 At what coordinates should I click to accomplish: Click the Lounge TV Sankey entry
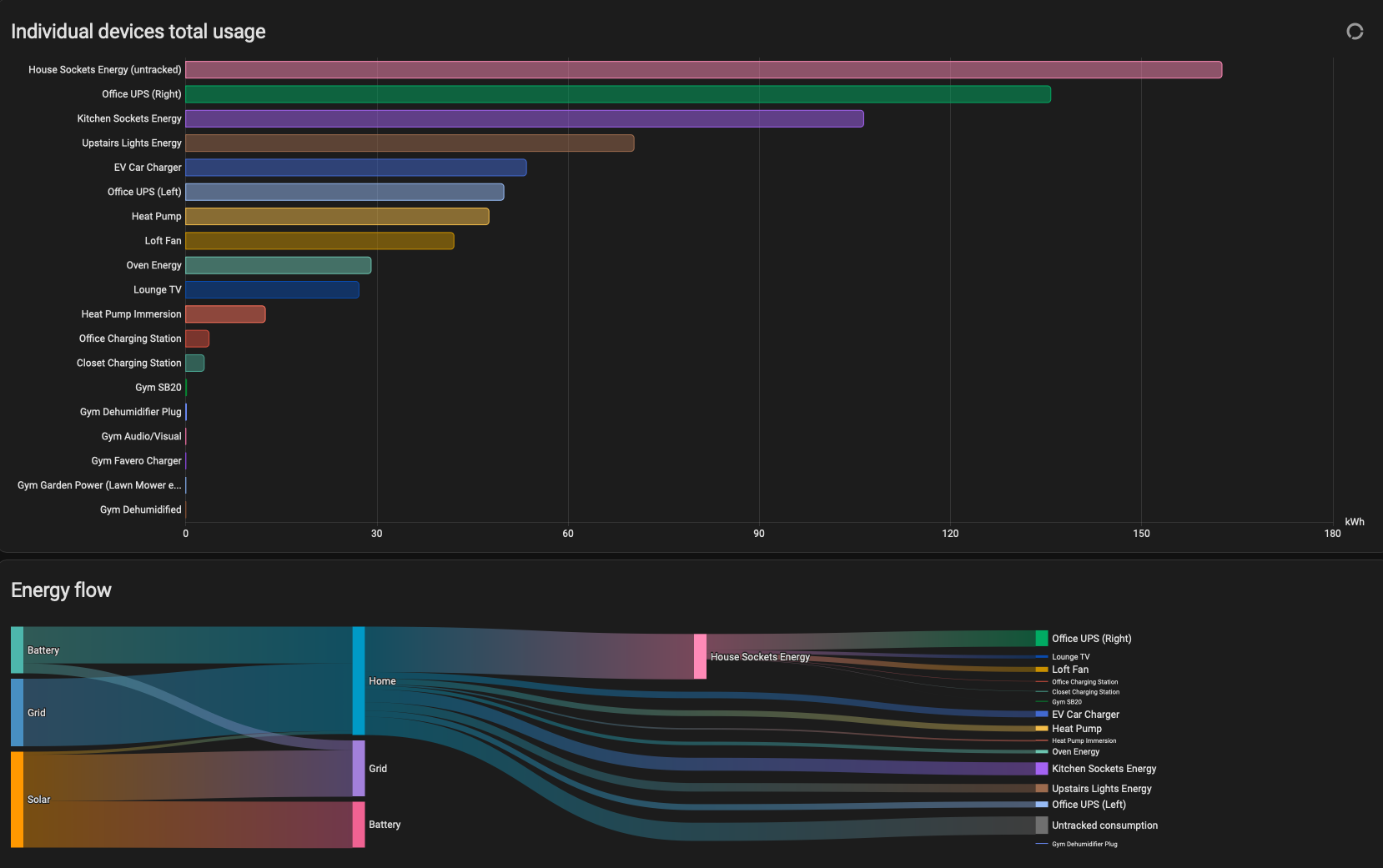[x=1071, y=657]
